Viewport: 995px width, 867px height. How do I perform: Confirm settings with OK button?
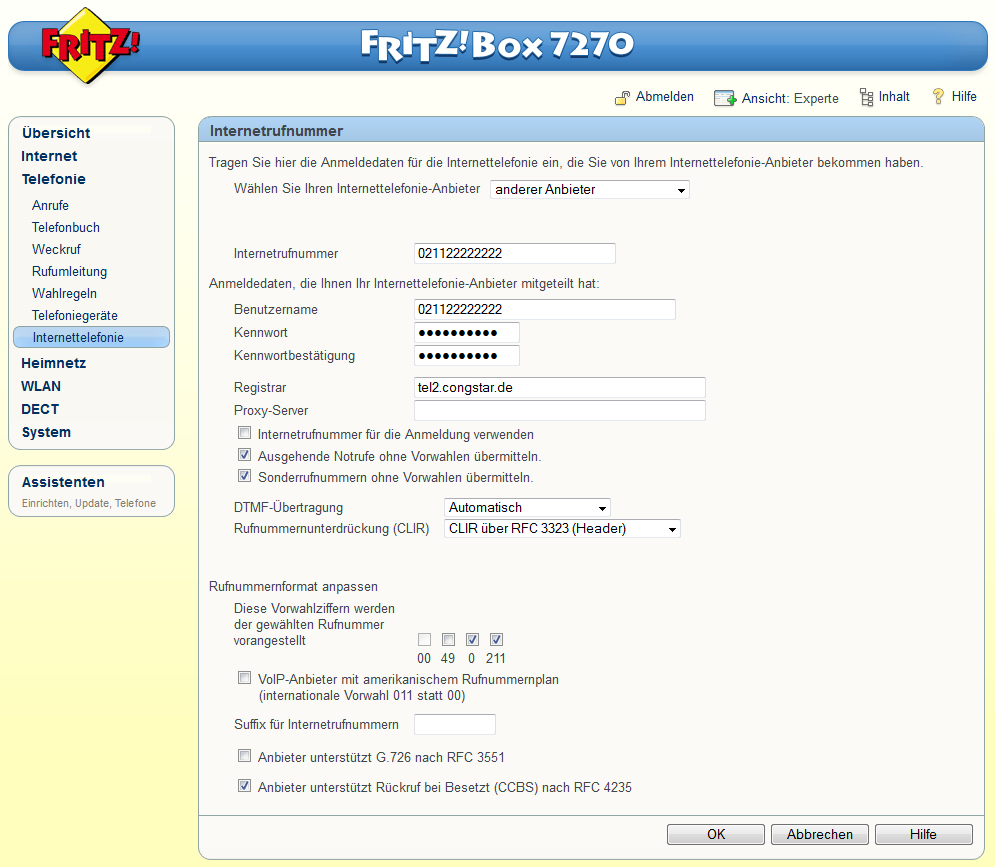pos(716,834)
